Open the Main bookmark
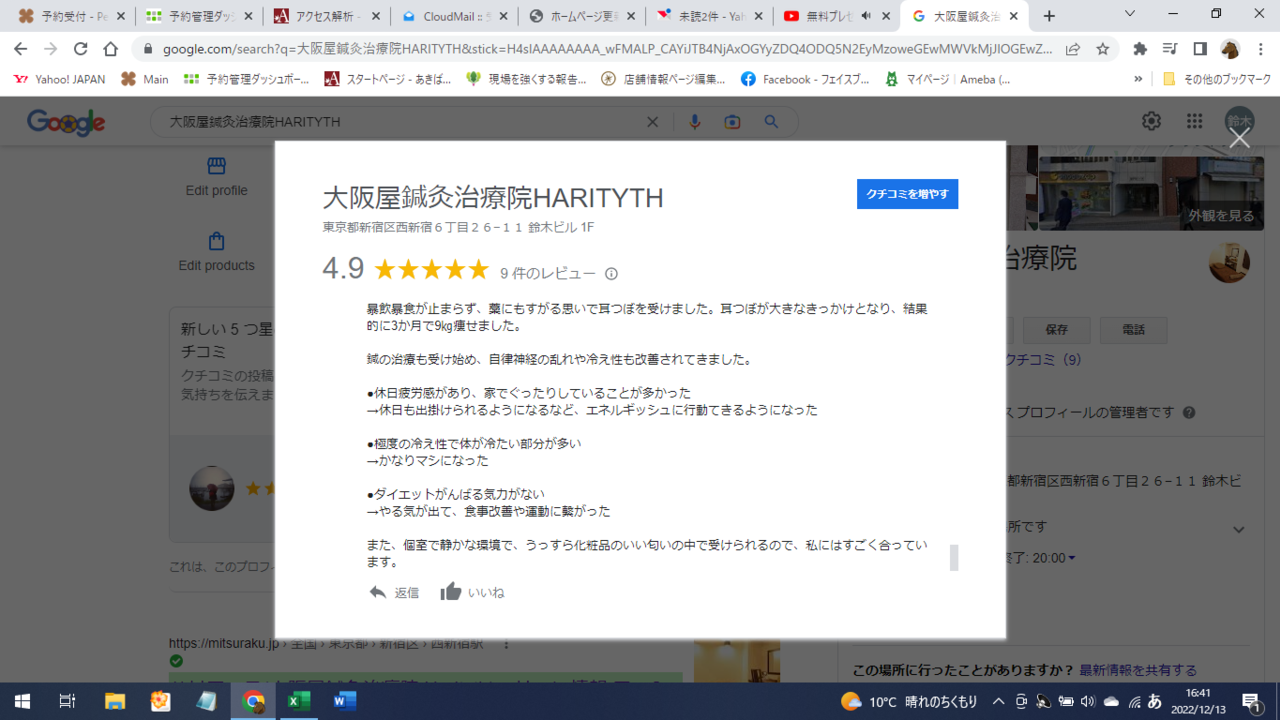 145,79
